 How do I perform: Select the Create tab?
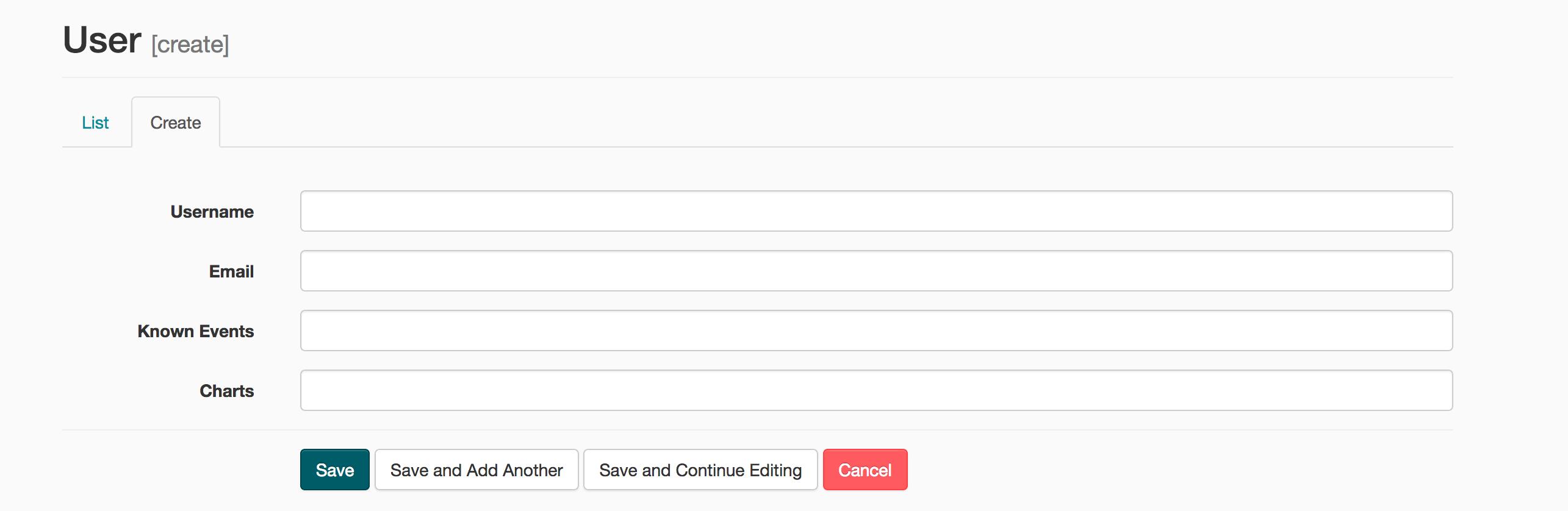pos(176,123)
